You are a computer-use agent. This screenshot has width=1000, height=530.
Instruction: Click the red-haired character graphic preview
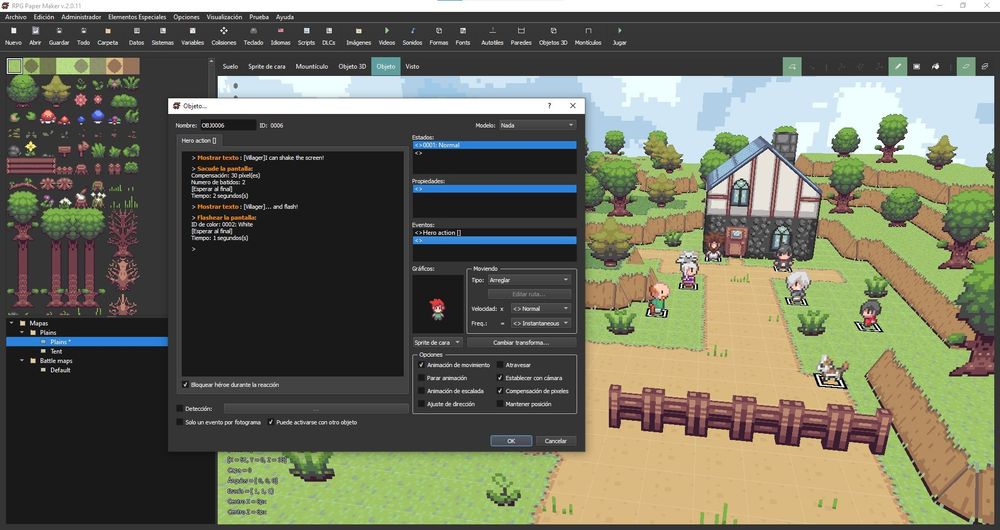pos(438,304)
